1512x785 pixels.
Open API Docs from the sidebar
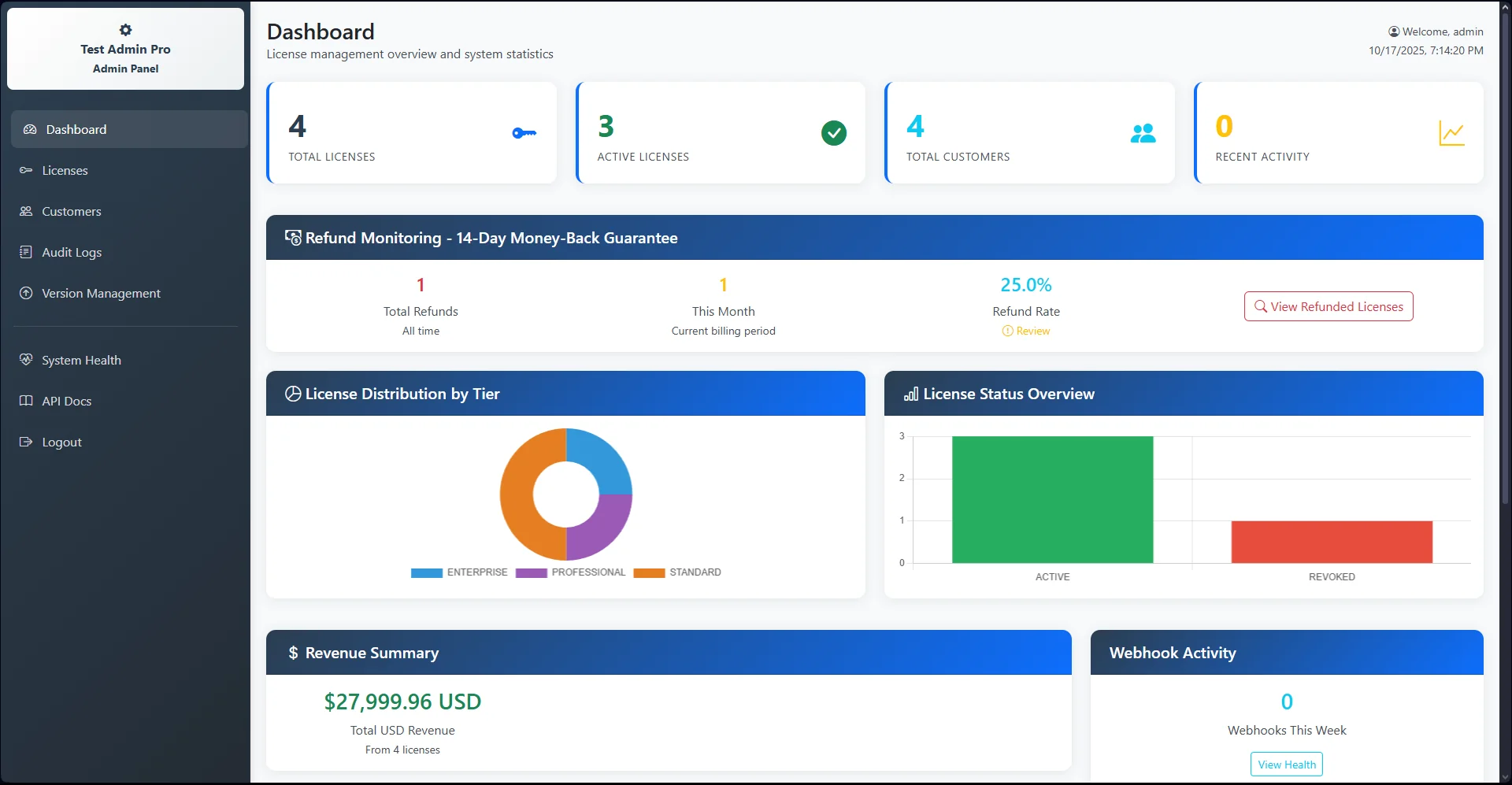66,401
